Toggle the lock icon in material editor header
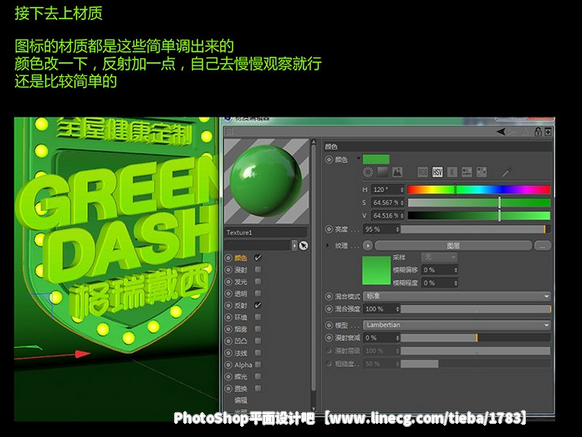 point(537,132)
